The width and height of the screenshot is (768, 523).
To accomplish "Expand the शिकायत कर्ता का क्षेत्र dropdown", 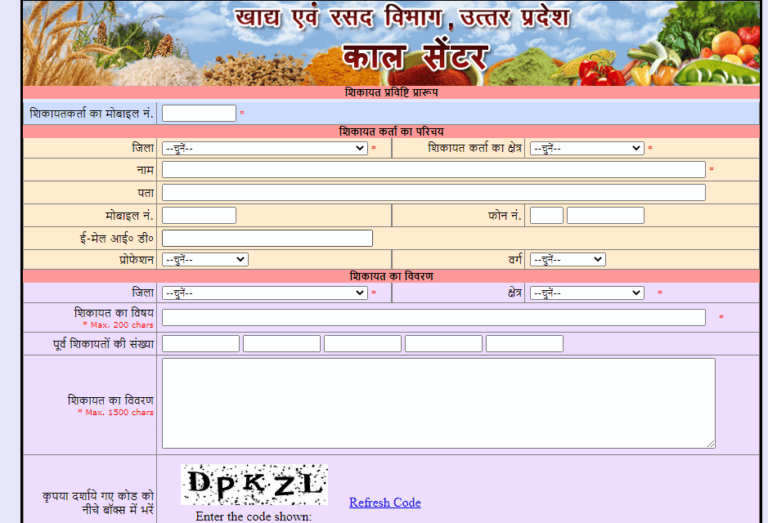I will 586,148.
